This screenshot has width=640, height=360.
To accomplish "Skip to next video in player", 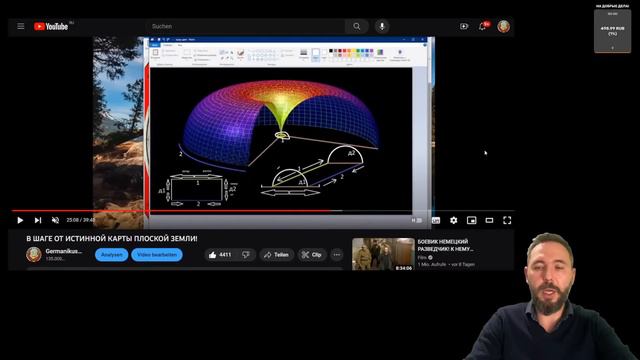I will [x=38, y=220].
